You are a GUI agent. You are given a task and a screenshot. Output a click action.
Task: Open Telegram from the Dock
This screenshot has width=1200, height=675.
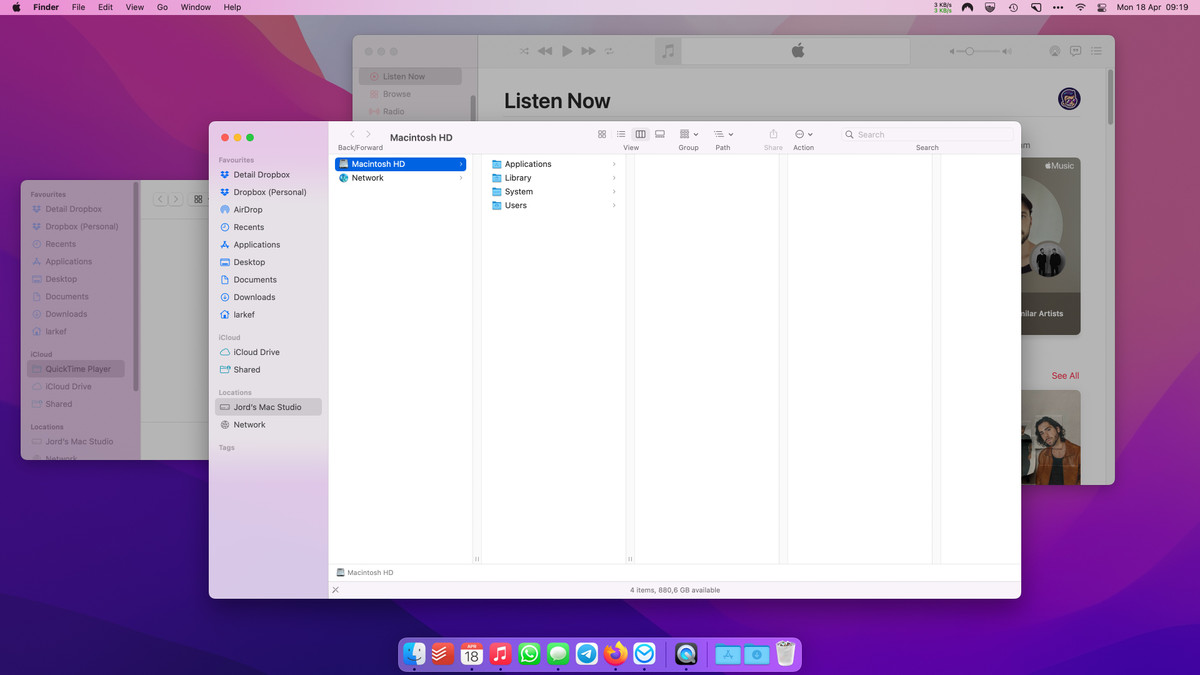pos(587,654)
